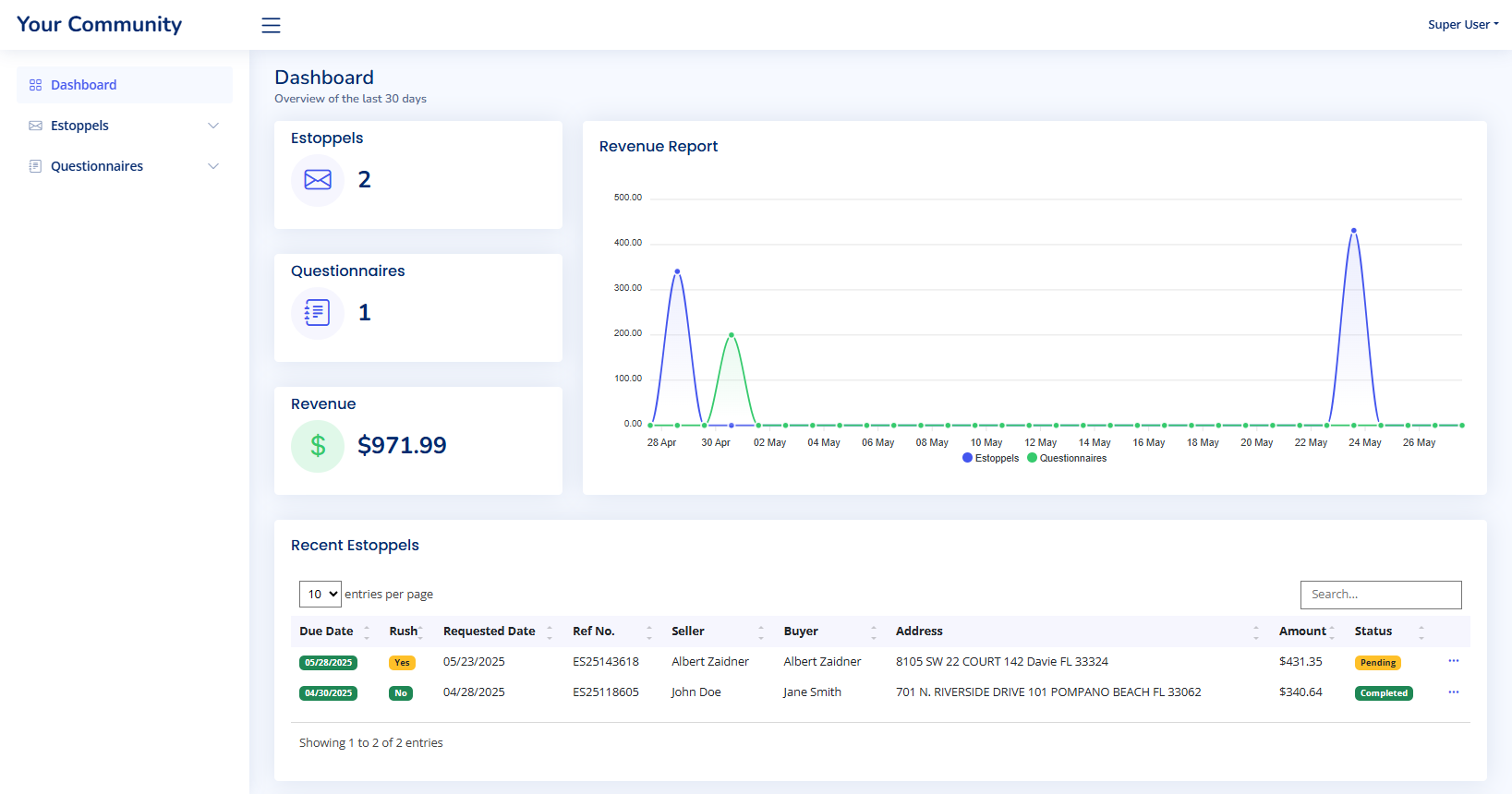
Task: Toggle Estoppels series in chart legend
Action: coord(991,458)
